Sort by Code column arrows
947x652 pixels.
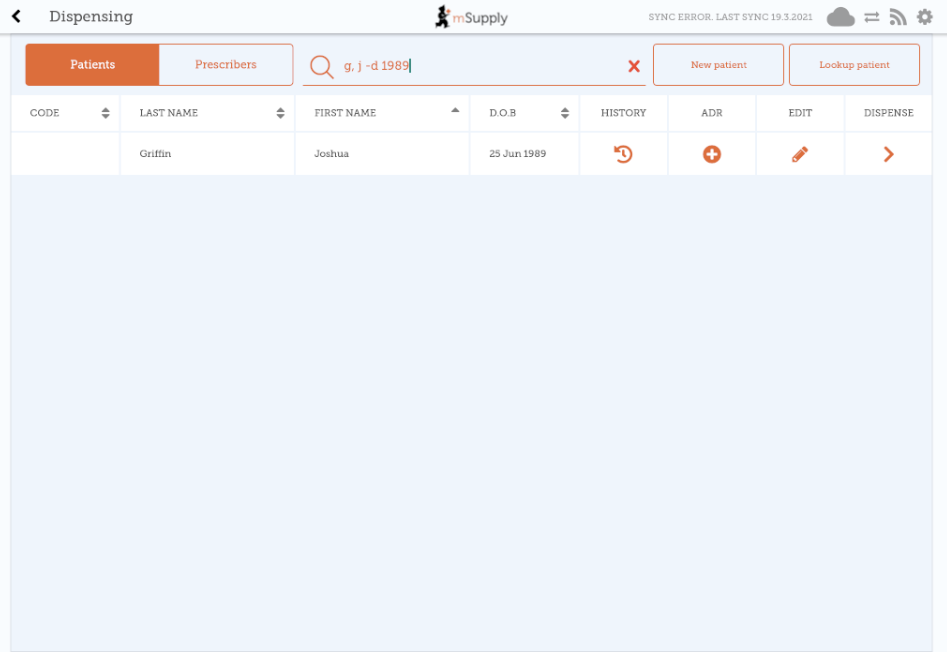(x=105, y=113)
